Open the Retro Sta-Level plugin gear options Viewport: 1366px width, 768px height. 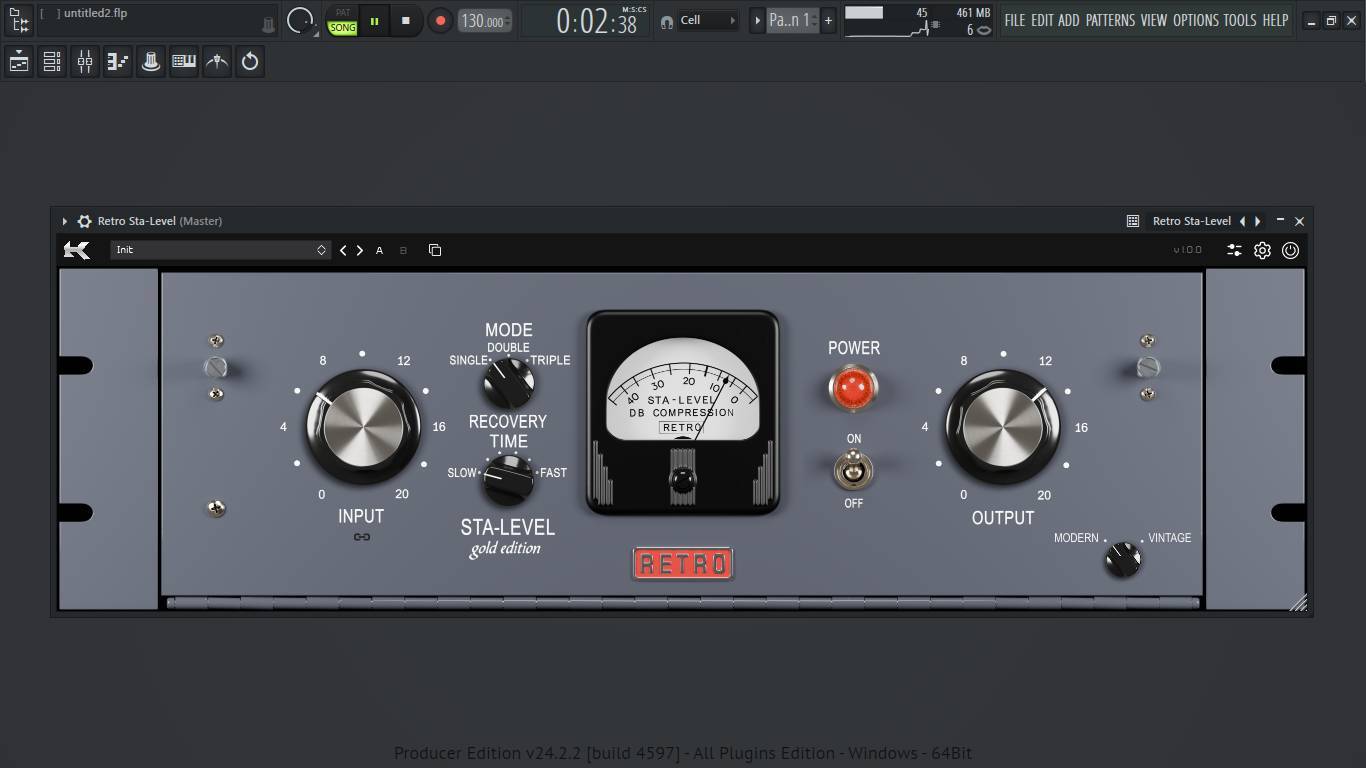click(85, 221)
